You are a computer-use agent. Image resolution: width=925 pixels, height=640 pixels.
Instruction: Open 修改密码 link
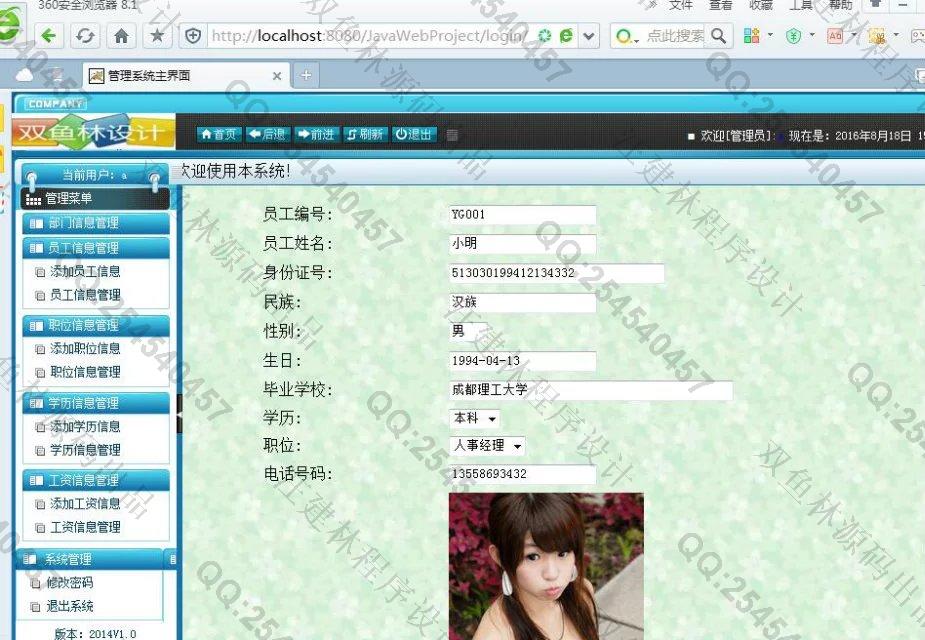coord(70,583)
